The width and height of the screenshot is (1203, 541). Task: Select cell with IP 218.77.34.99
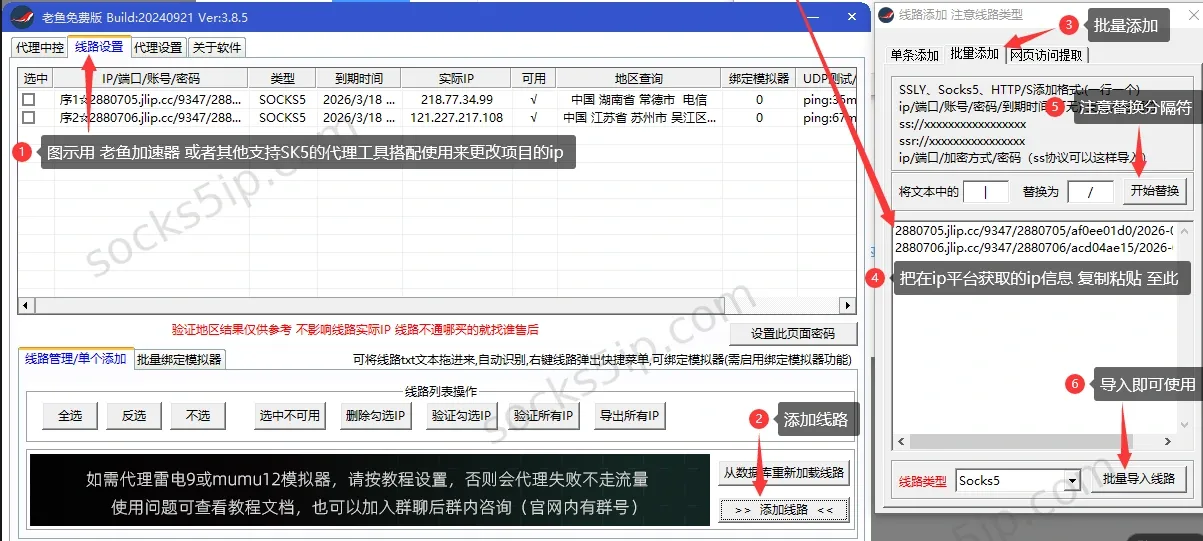click(456, 100)
